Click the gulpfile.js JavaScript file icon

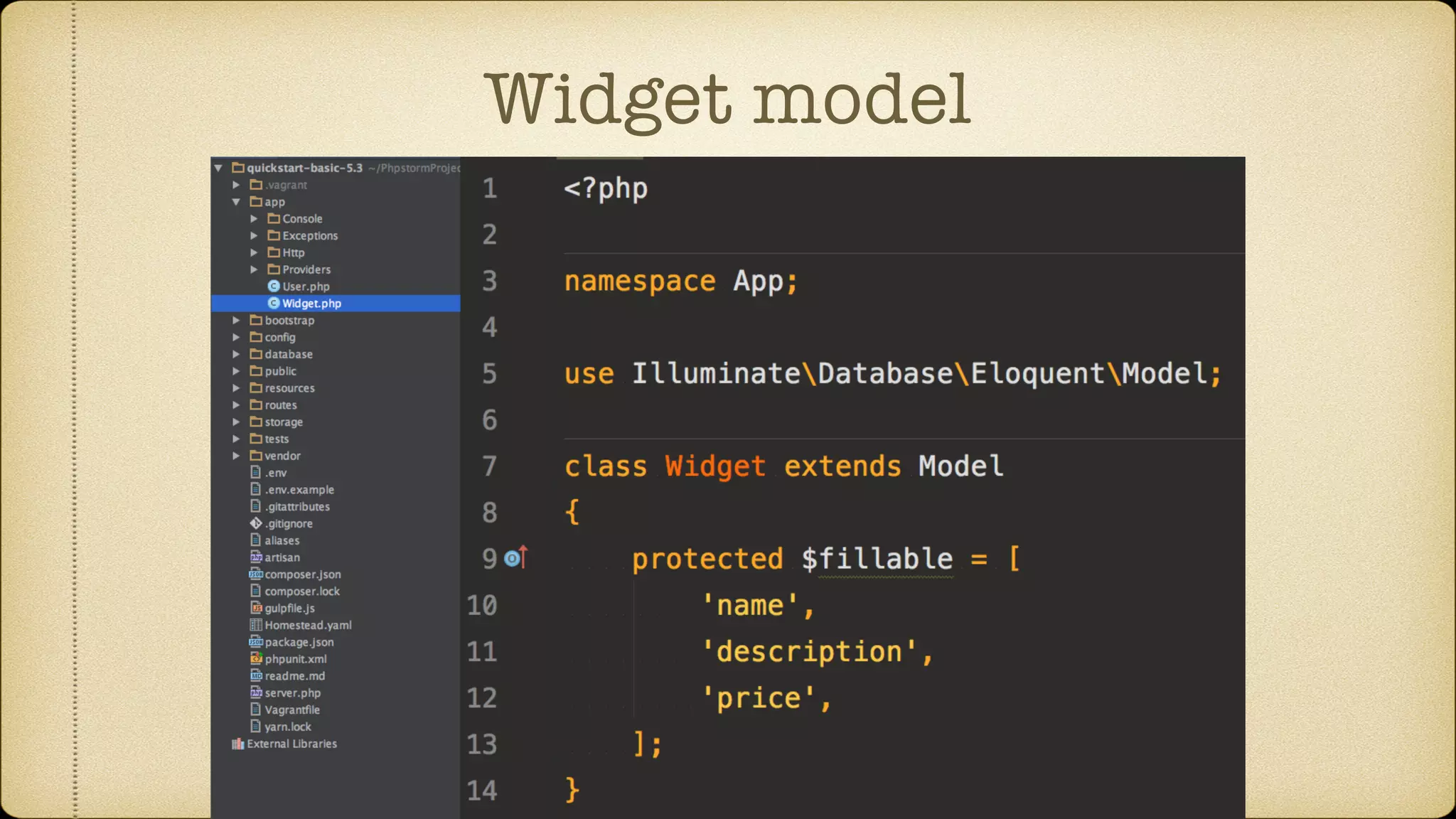coord(256,608)
